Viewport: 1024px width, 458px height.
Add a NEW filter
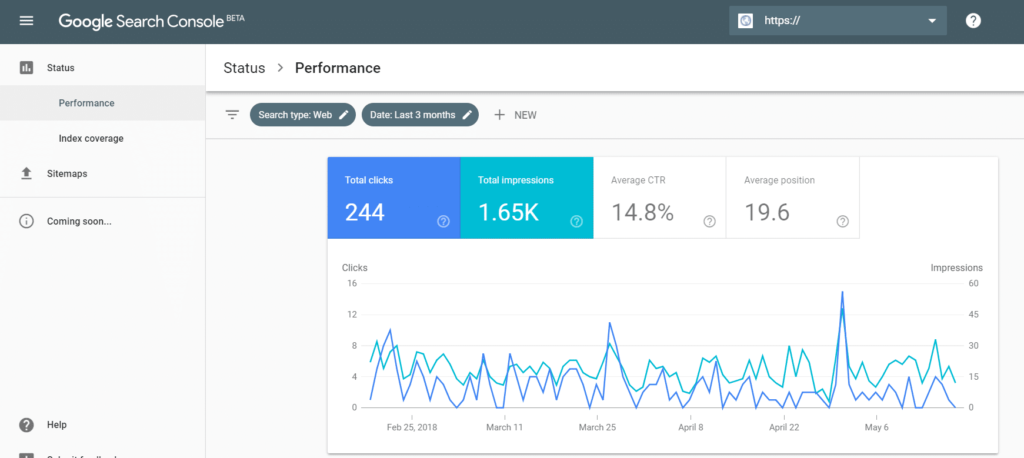tap(515, 115)
